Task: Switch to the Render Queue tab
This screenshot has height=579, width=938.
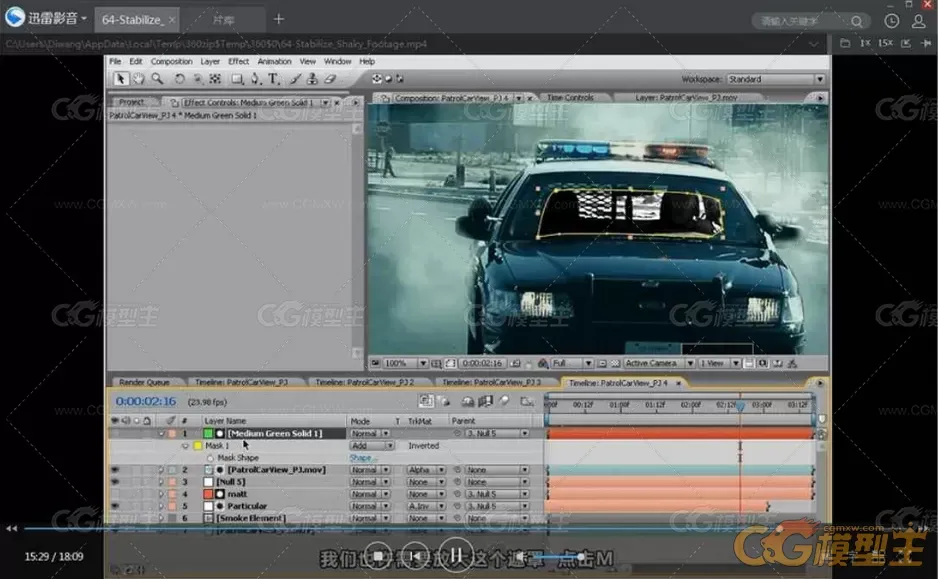Action: point(144,382)
